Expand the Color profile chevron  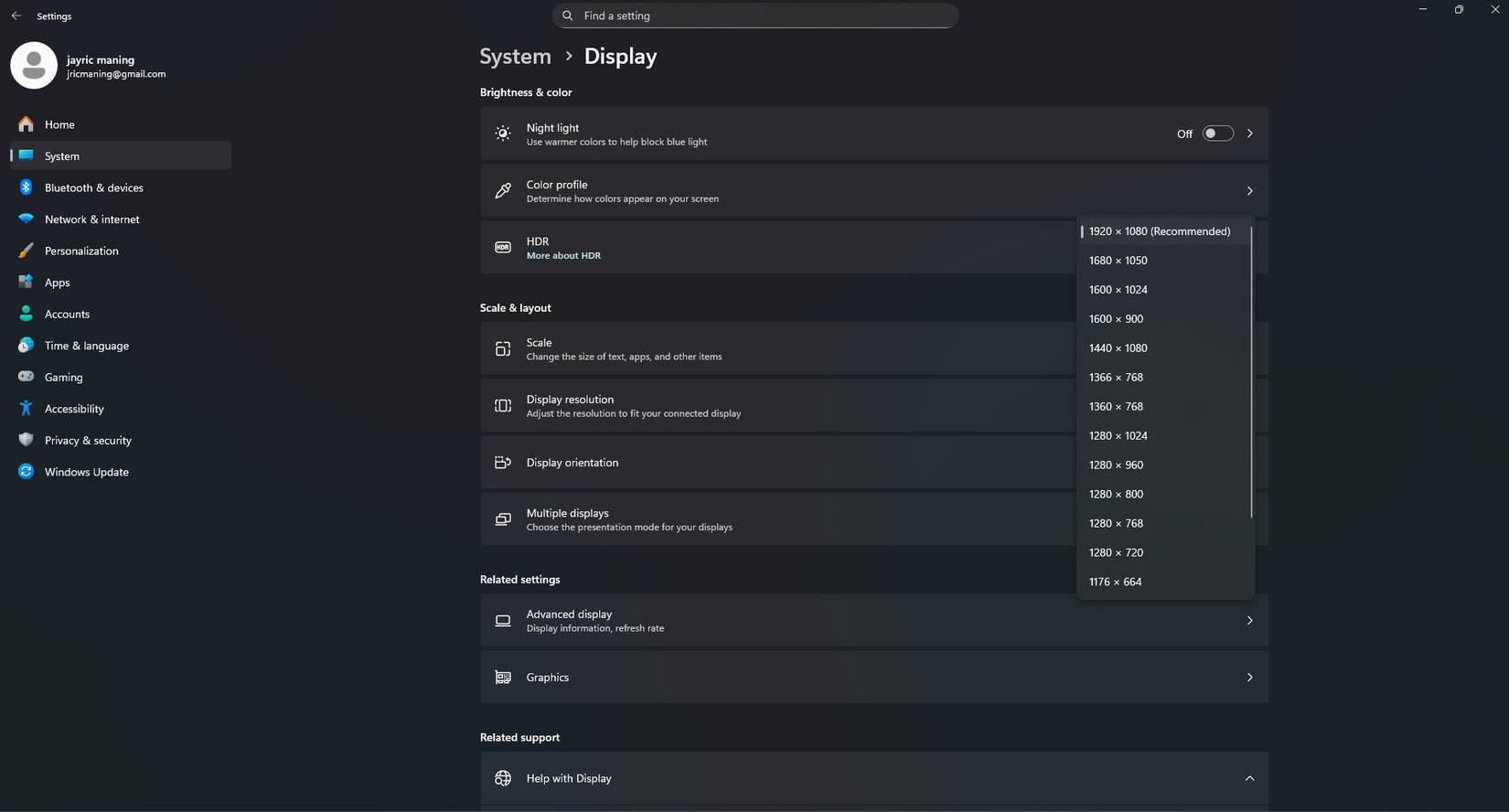[1249, 191]
